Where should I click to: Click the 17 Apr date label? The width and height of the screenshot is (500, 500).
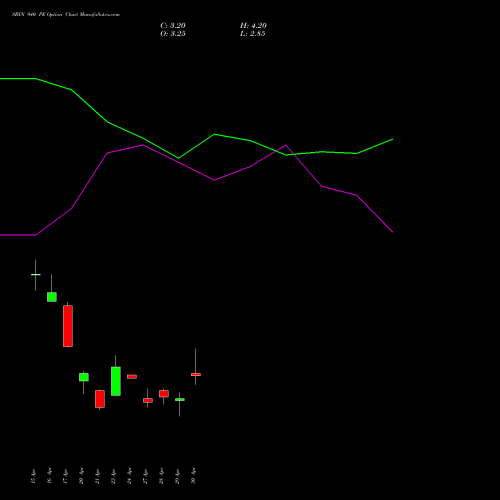coord(65,476)
